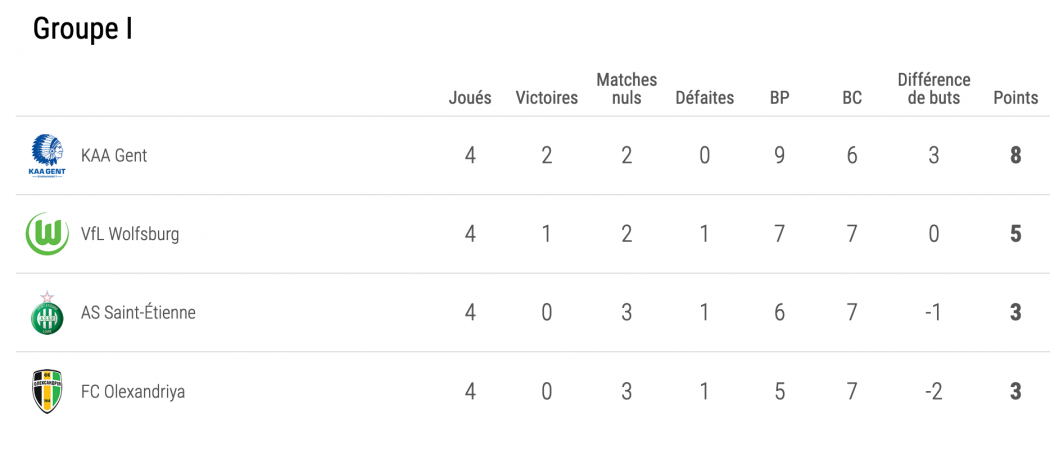Viewport: 1050px width, 460px height.
Task: Open the FC Olexandriya team name
Action: pos(133,392)
